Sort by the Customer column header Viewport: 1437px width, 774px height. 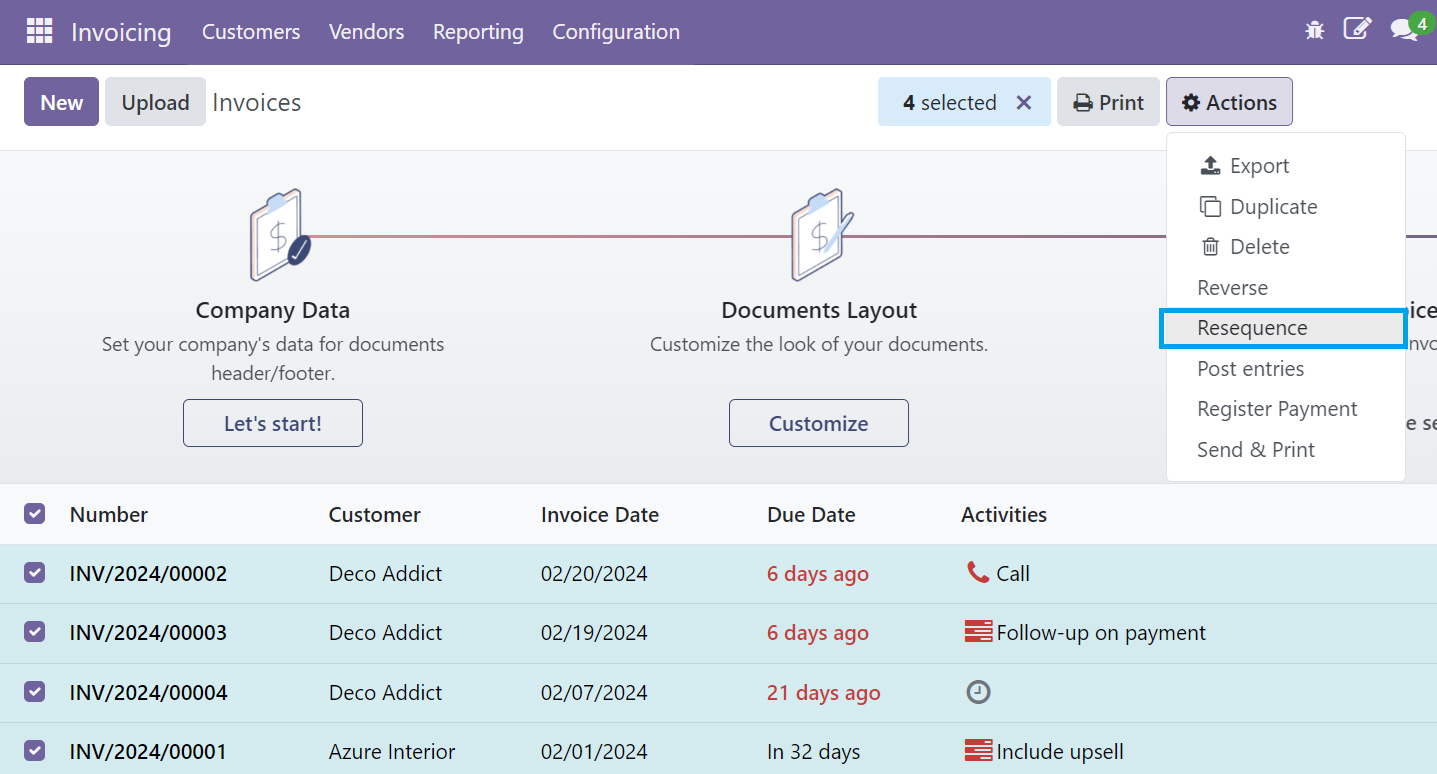pos(375,514)
